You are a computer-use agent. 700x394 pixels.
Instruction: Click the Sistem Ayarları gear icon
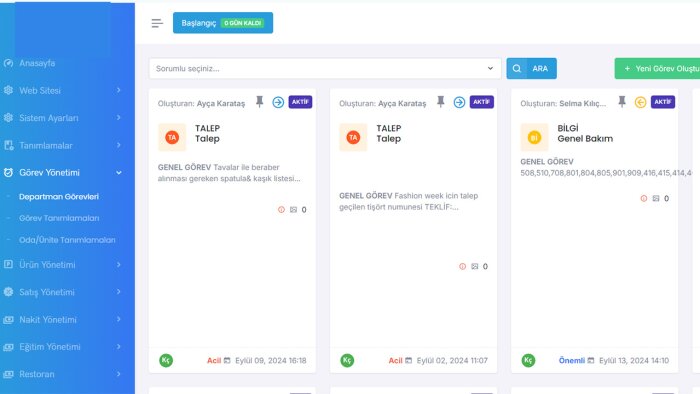coord(8,118)
